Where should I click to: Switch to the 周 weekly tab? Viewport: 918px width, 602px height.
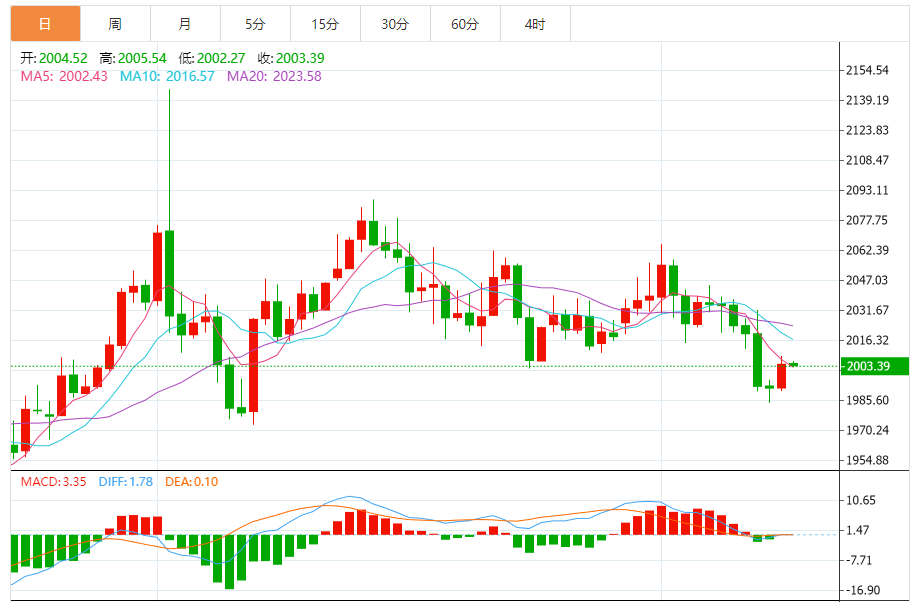115,24
